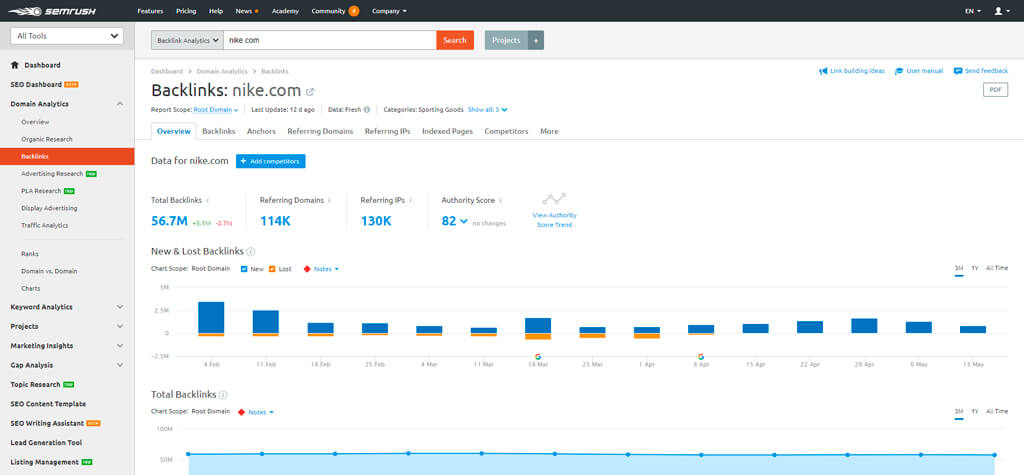Image resolution: width=1024 pixels, height=475 pixels.
Task: Expand the Gap Analysis sidebar section
Action: coord(120,365)
